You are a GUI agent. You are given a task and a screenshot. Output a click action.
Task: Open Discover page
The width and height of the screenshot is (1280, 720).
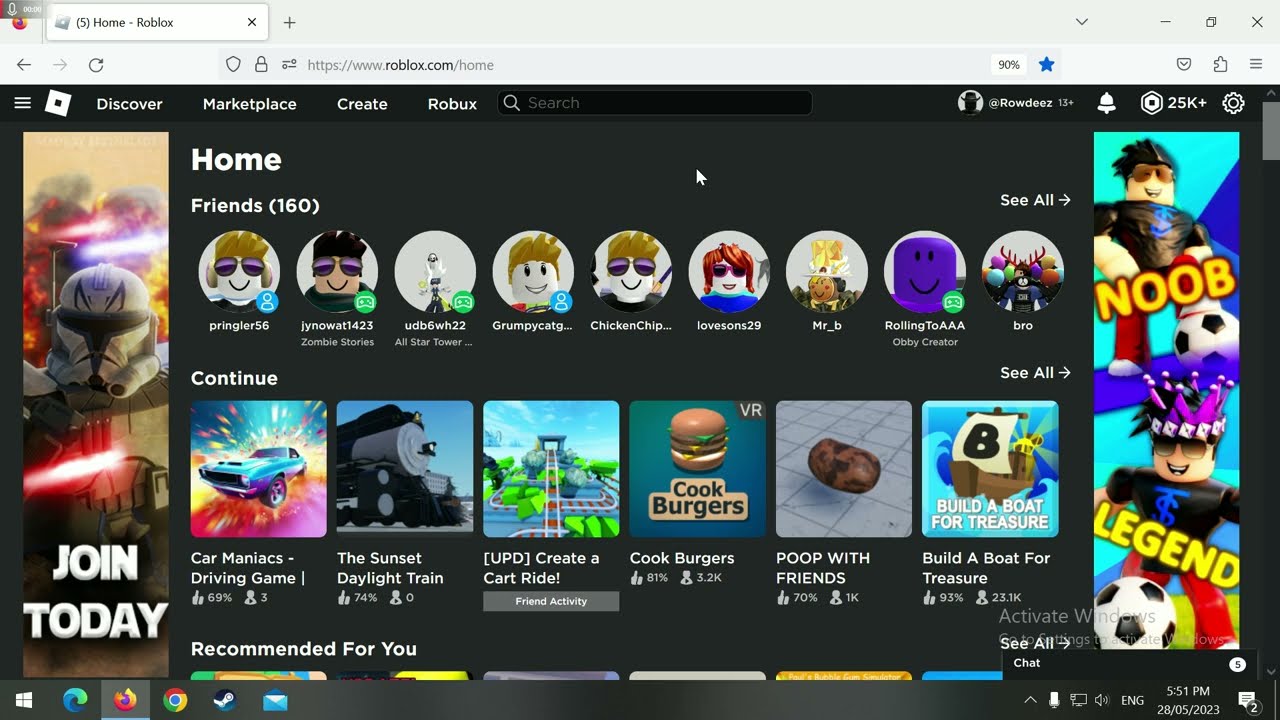pos(129,103)
